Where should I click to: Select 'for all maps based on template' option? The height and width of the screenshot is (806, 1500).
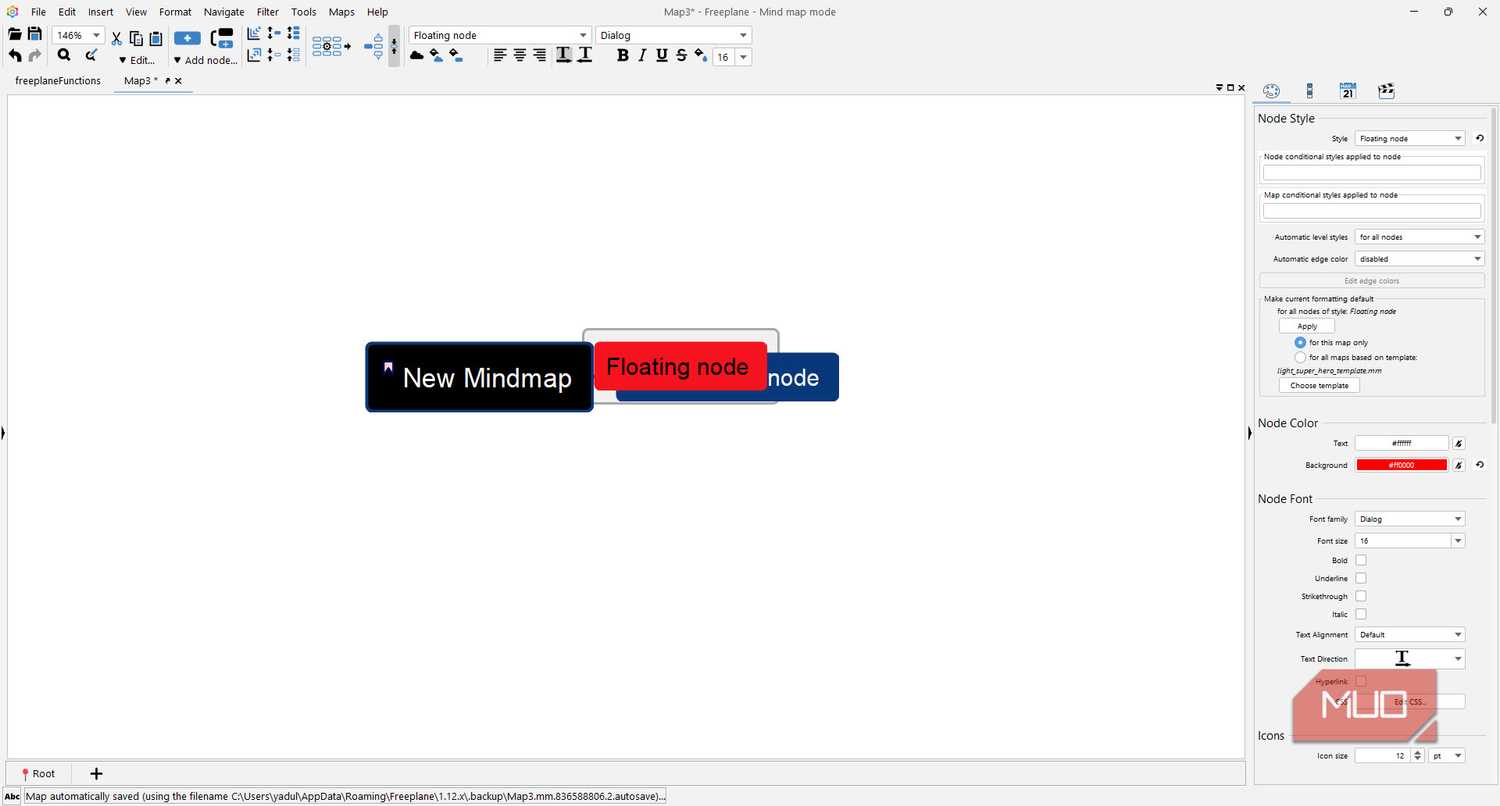(x=1300, y=357)
